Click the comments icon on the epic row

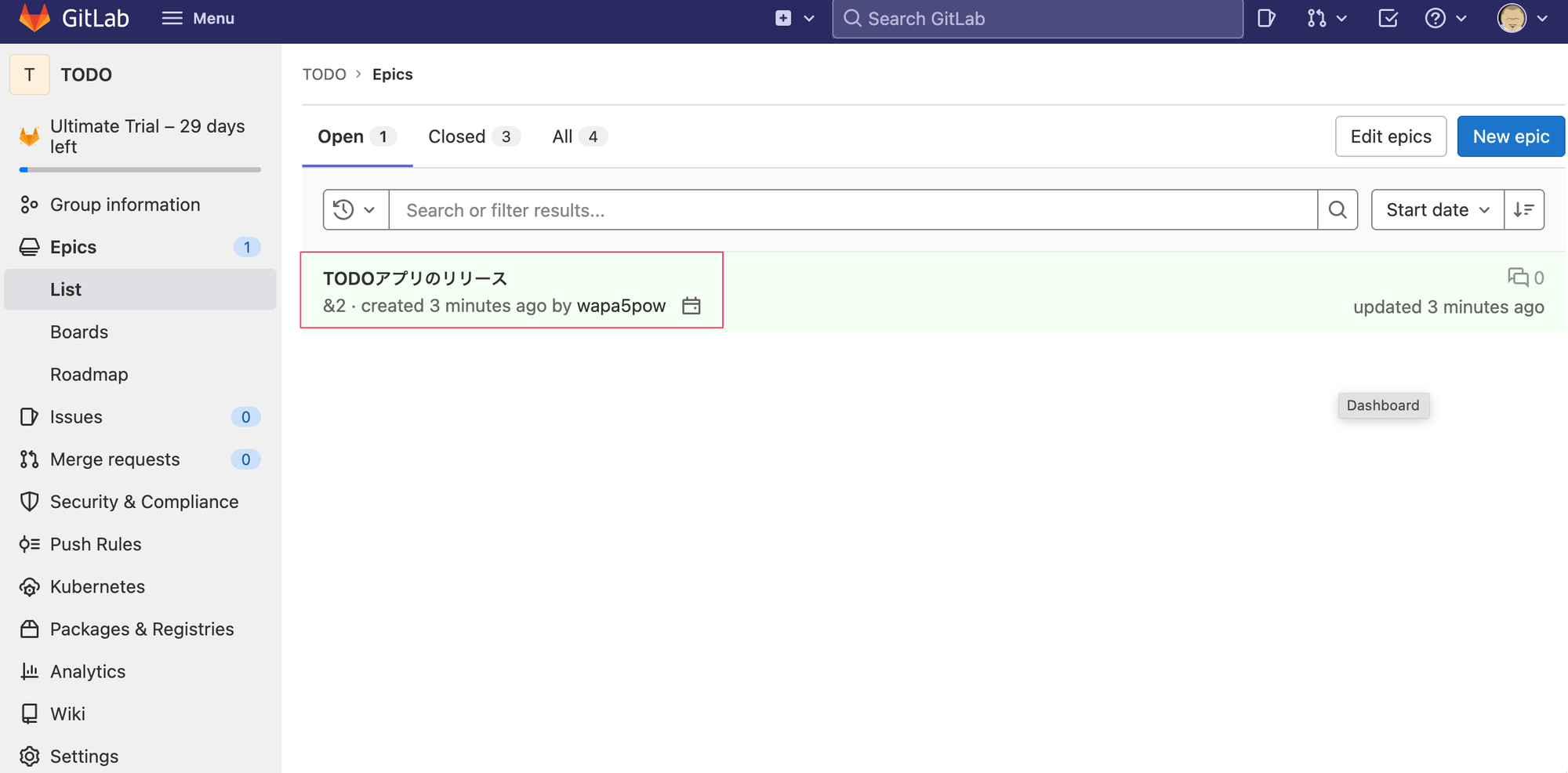(1518, 278)
